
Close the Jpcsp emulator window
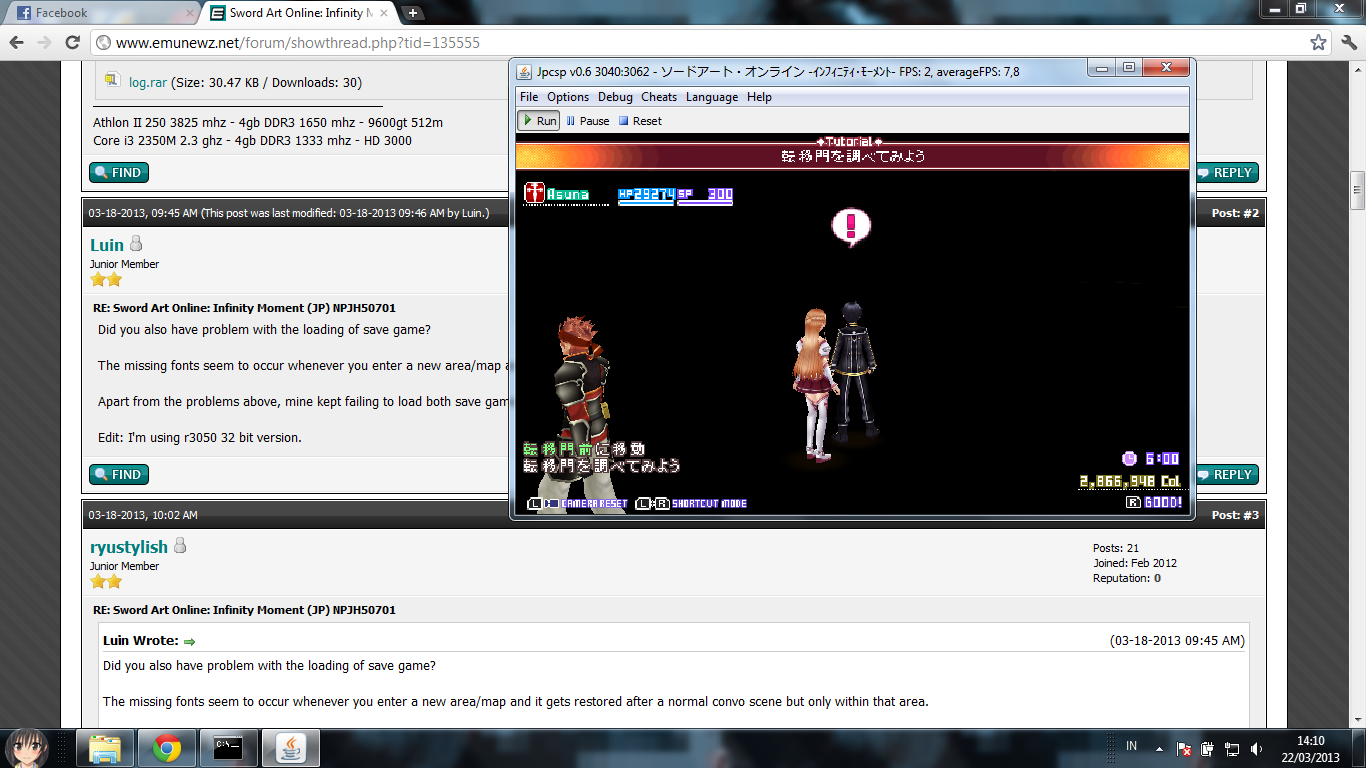(1165, 68)
